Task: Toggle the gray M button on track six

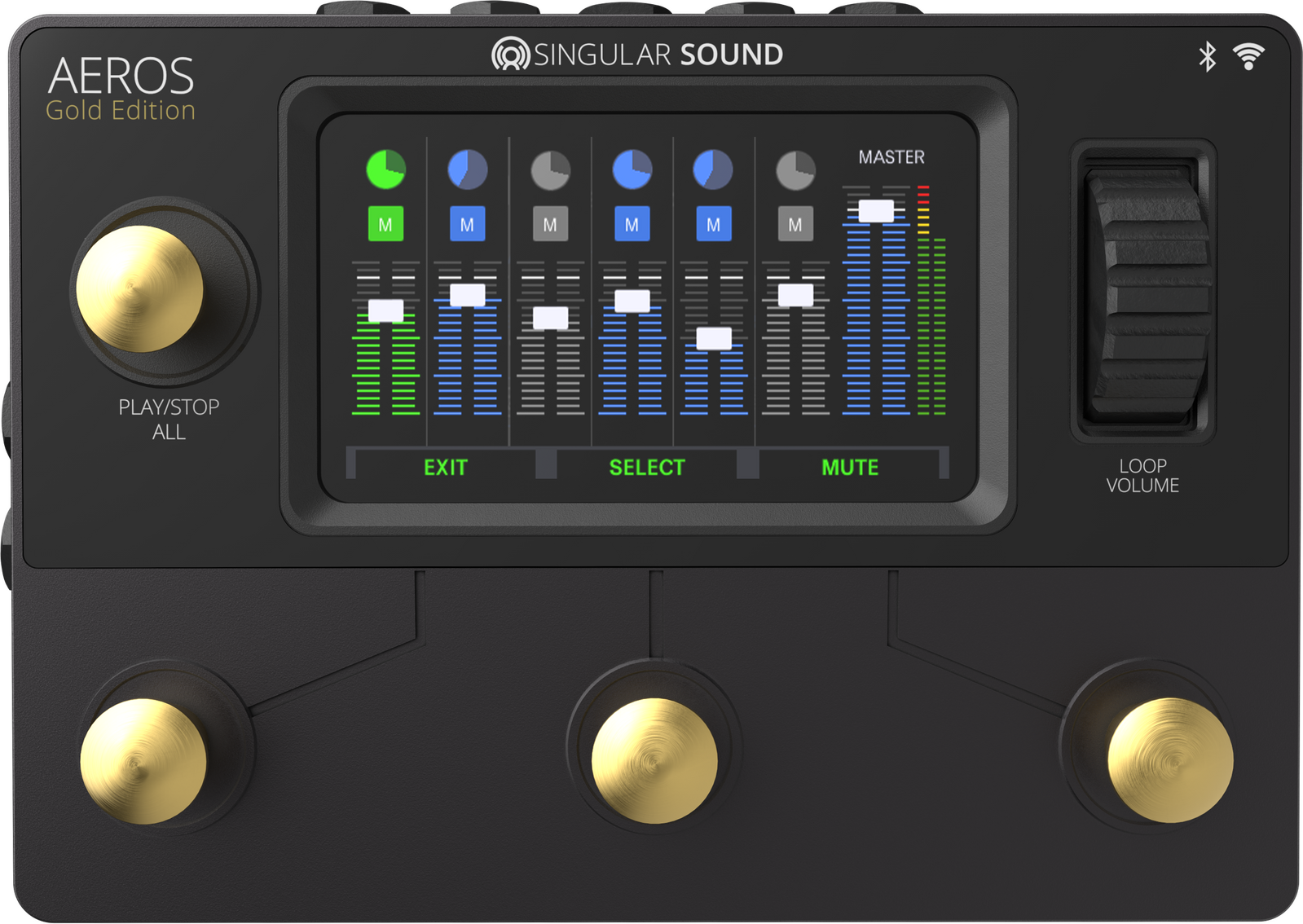Action: [x=795, y=224]
